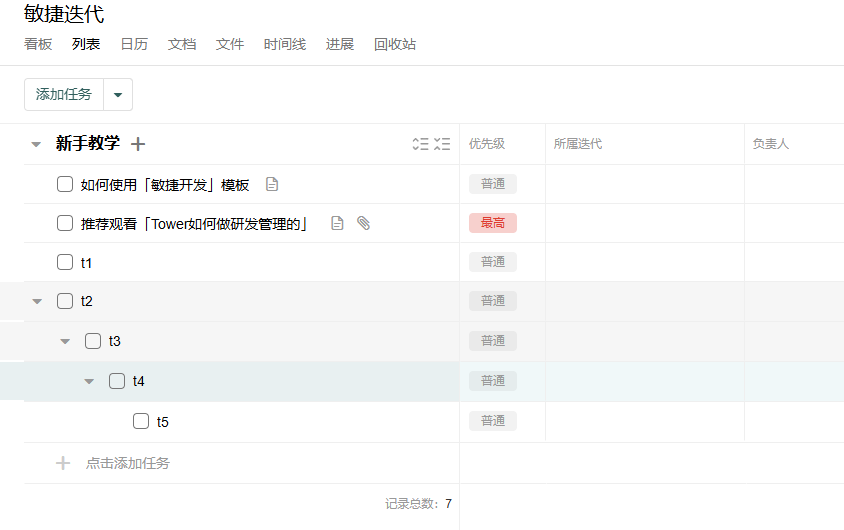This screenshot has height=530, width=844.
Task: Mark task t1 as complete
Action: [x=65, y=262]
